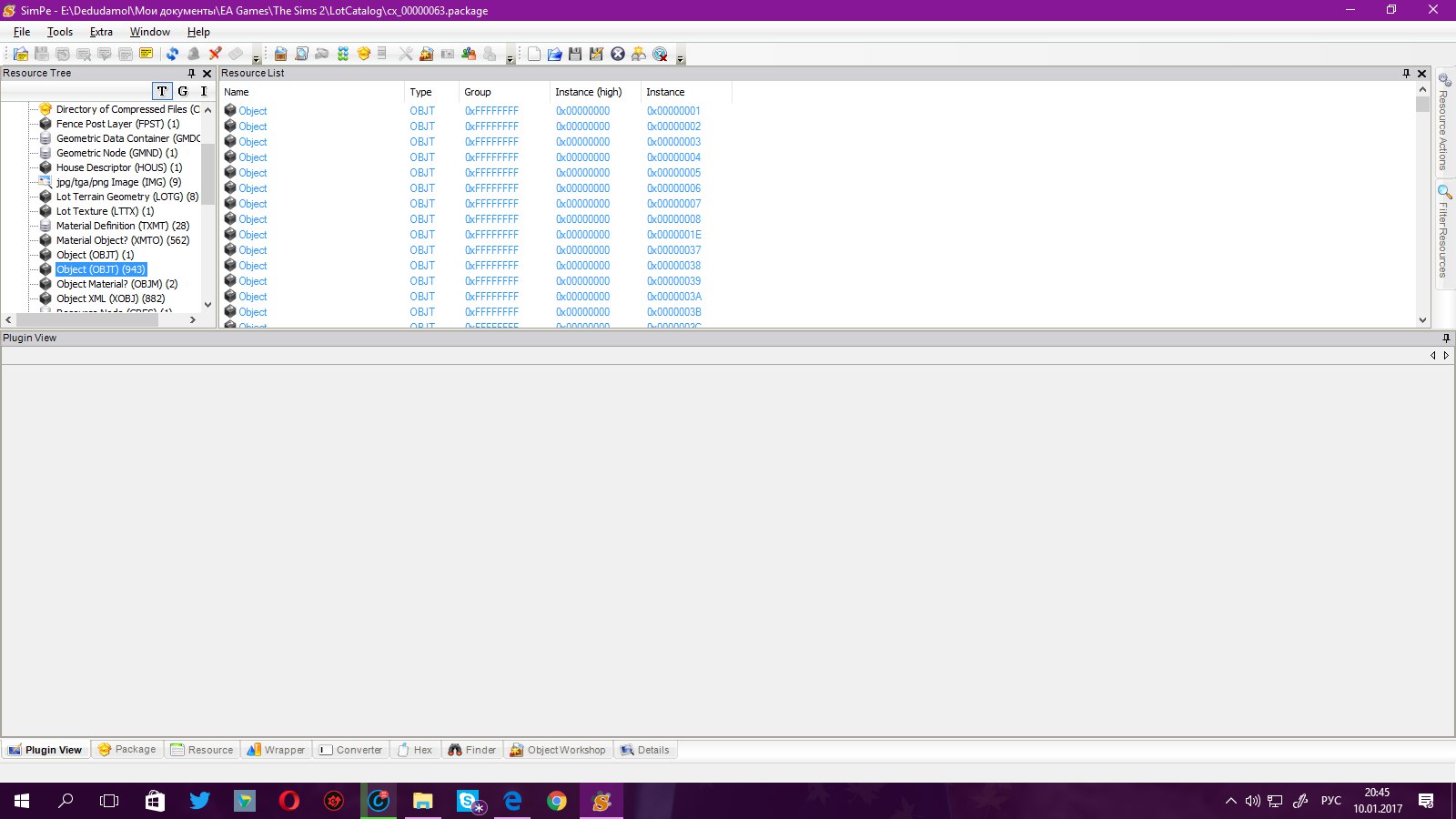Select Object XML (XOBJ) tree node
Screen dimensions: 1456x819
[x=110, y=298]
